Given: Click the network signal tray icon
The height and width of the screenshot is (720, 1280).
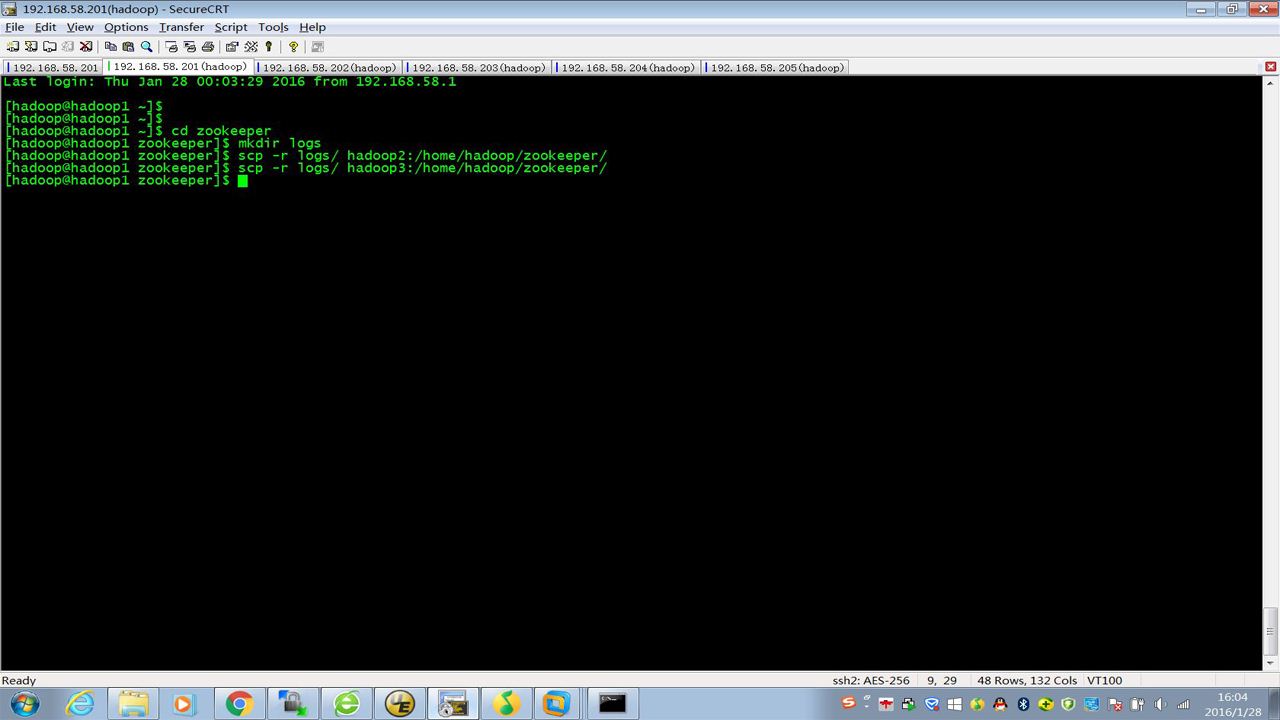Looking at the screenshot, I should coord(1184,704).
